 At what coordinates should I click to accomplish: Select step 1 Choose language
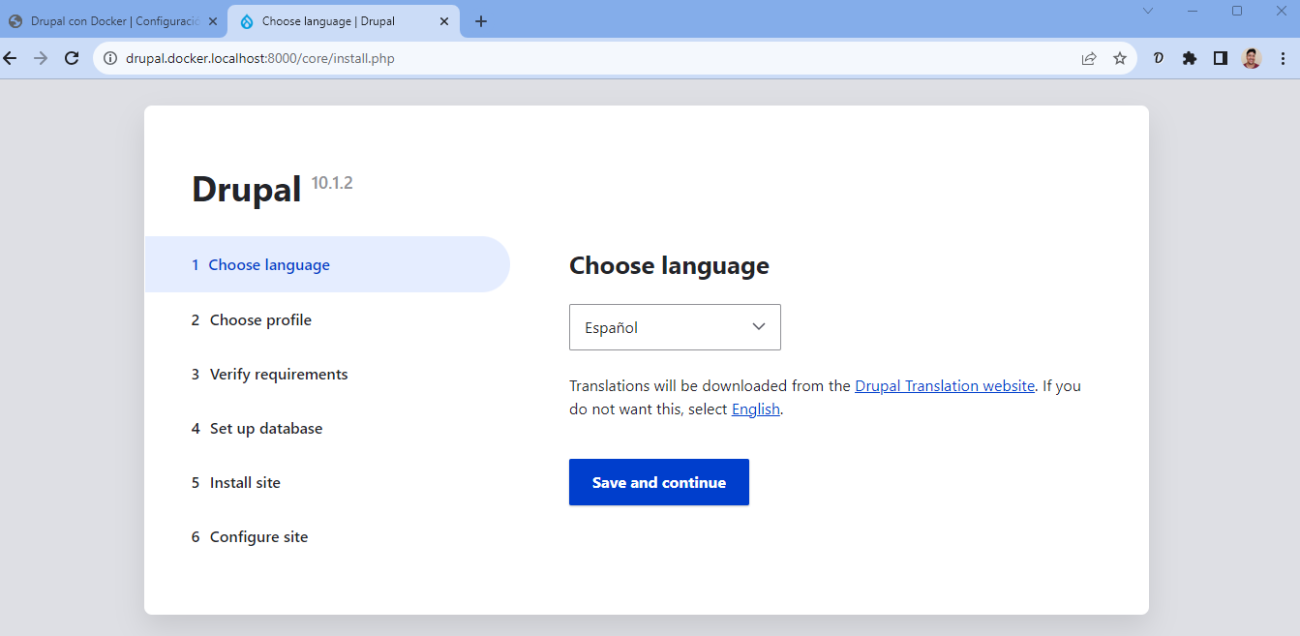pos(327,265)
